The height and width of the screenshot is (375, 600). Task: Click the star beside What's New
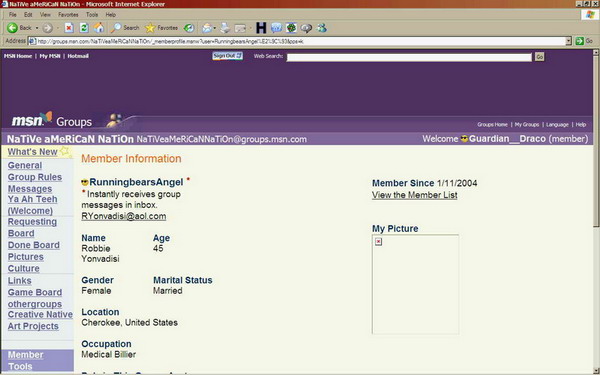coord(65,151)
